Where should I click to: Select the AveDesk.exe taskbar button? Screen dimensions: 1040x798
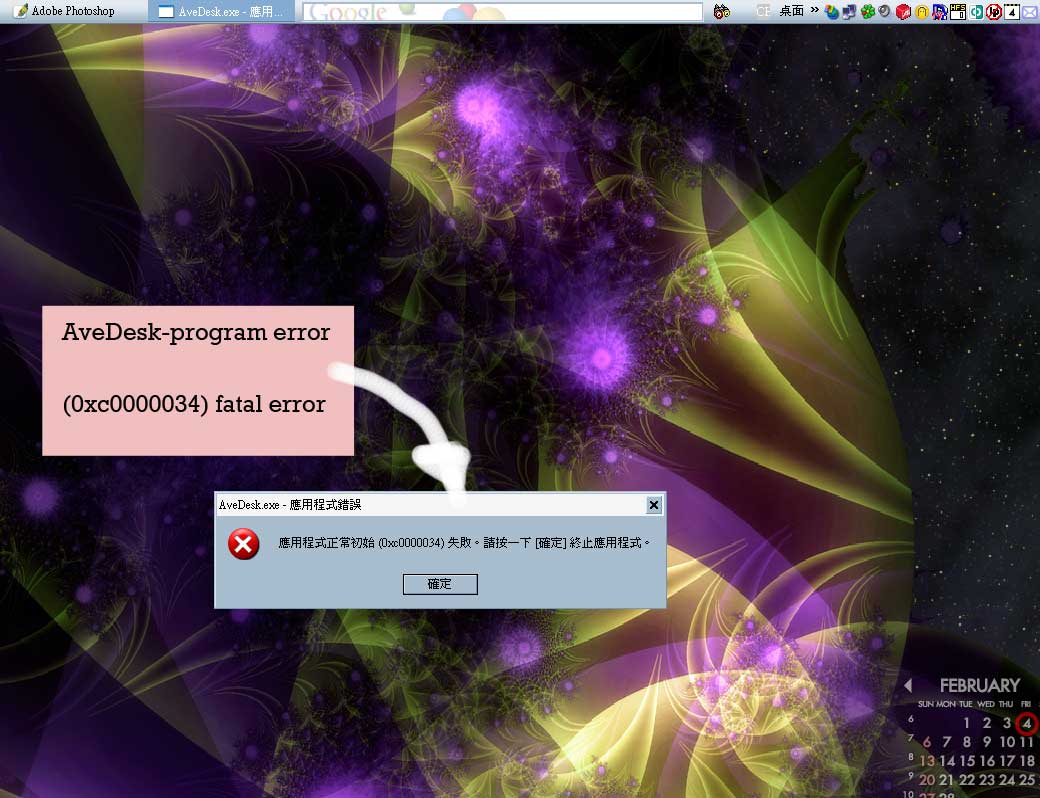tap(222, 11)
